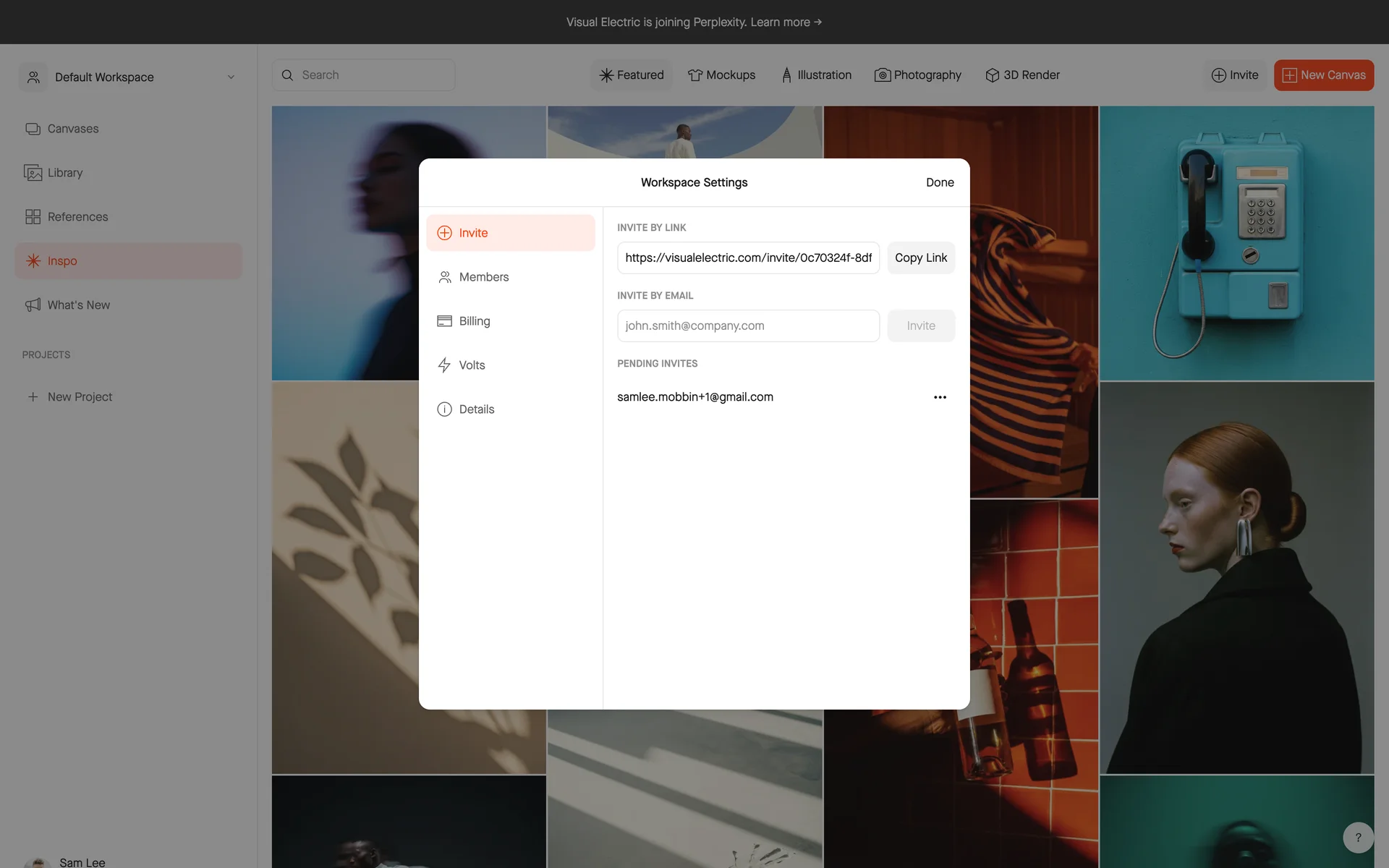Screen dimensions: 1389x868
Task: Open the Billing settings tab
Action: click(x=474, y=321)
